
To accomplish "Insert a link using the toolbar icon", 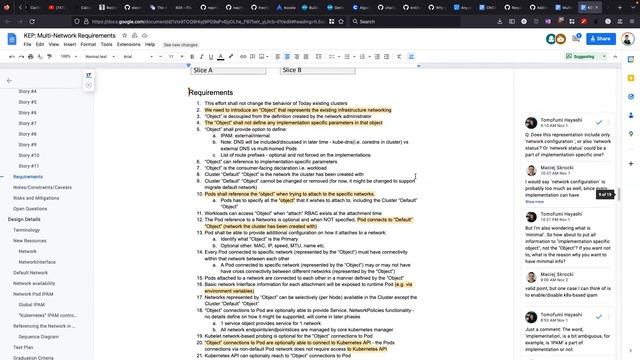I will click(x=243, y=57).
